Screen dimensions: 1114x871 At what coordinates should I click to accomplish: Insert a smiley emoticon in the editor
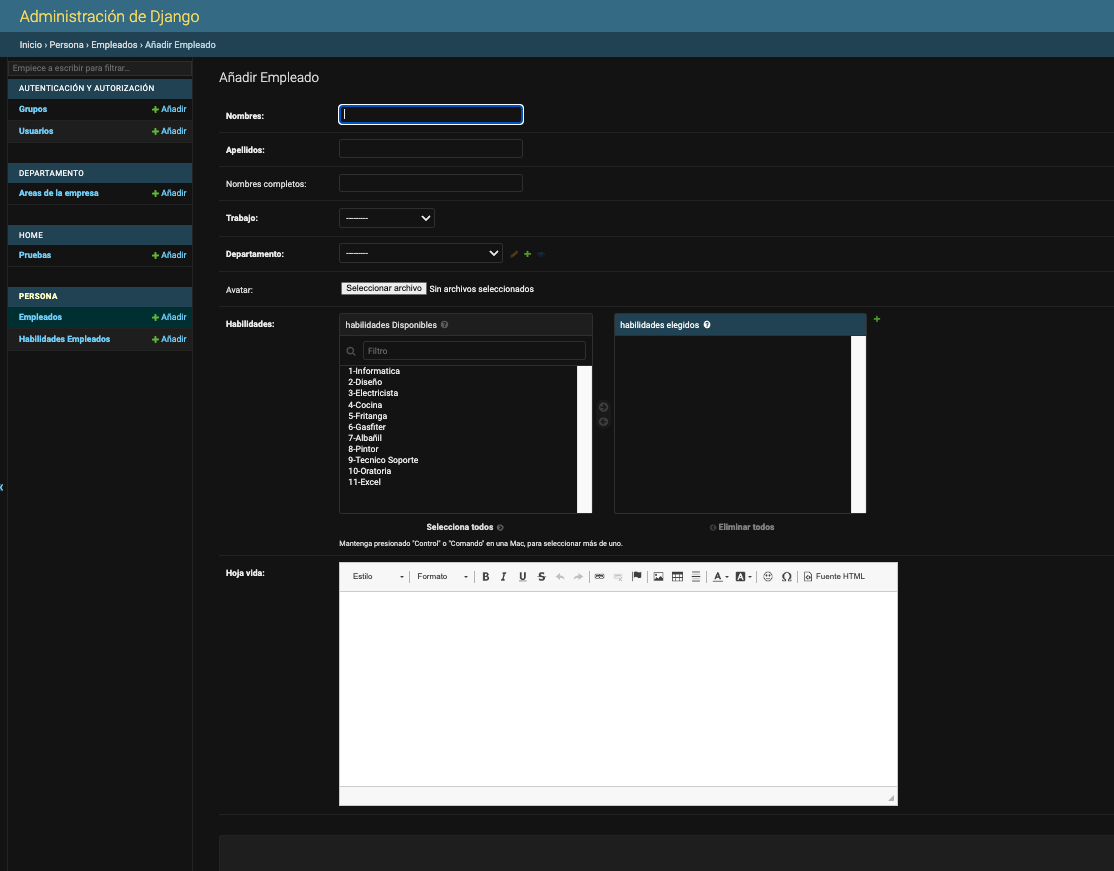click(x=768, y=577)
